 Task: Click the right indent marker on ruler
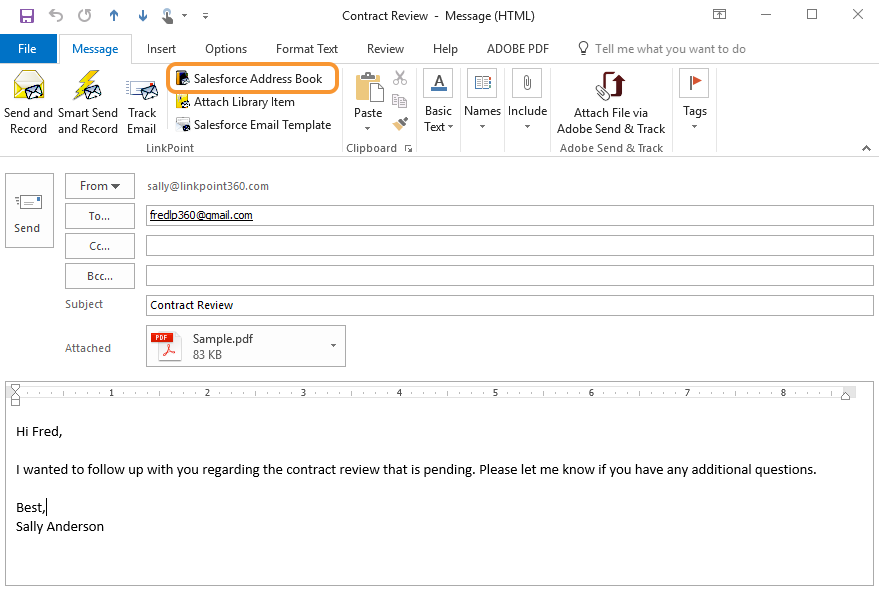[x=845, y=395]
